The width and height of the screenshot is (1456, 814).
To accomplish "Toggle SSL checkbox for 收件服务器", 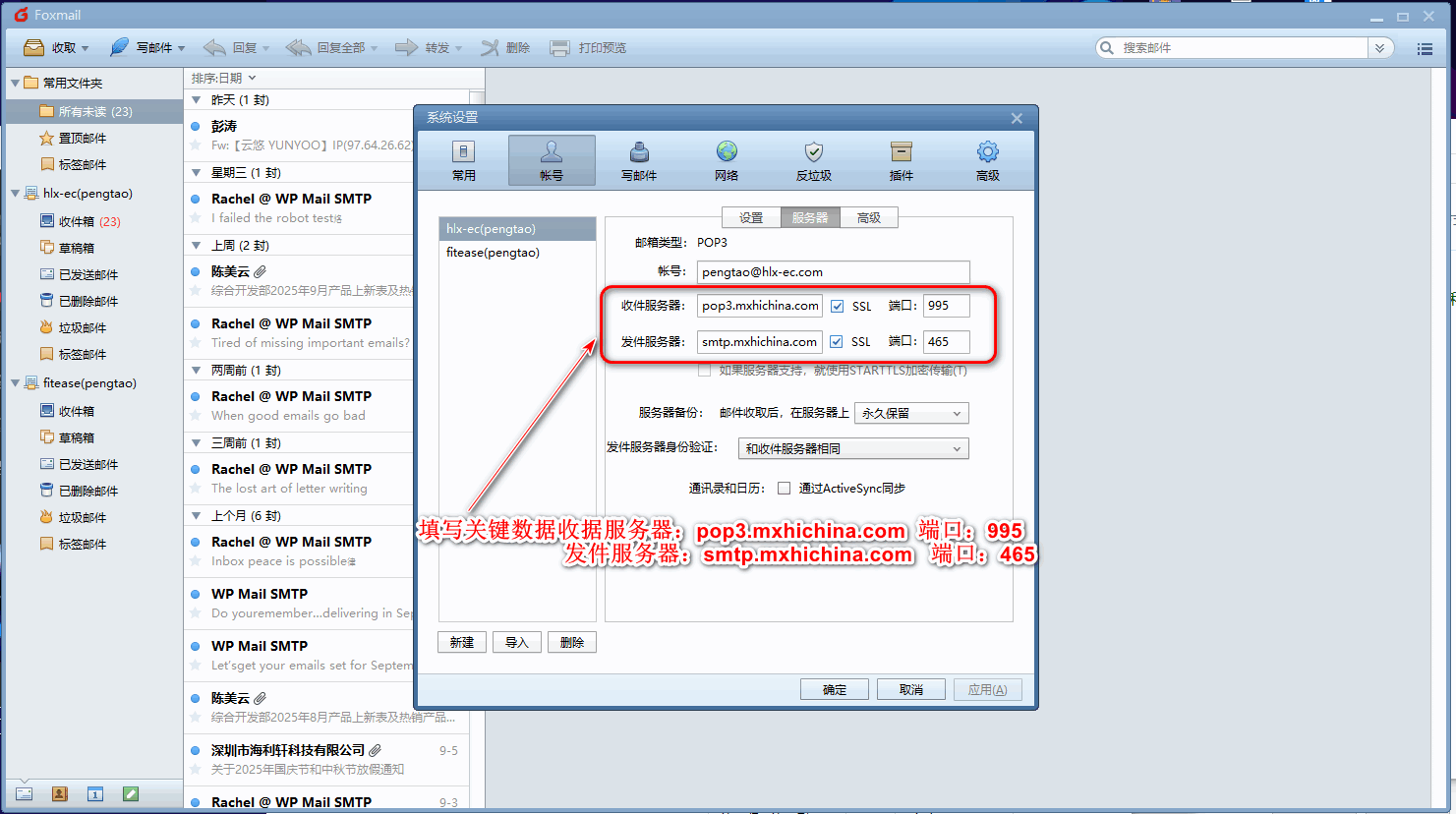I will tap(838, 306).
